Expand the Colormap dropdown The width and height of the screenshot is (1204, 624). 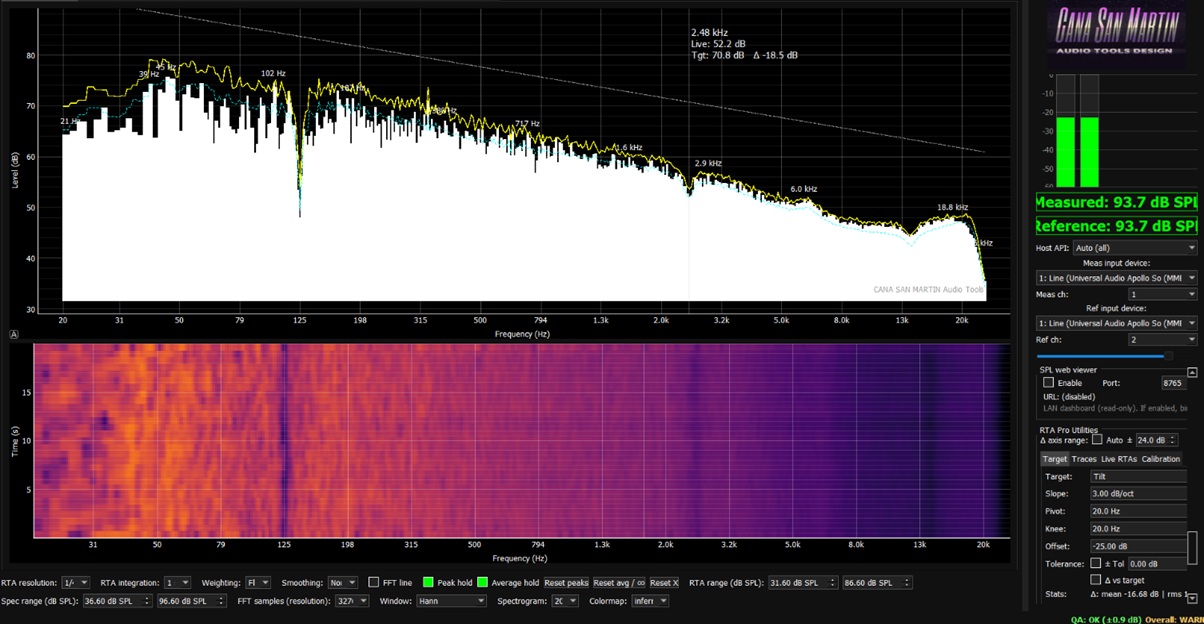tap(649, 601)
